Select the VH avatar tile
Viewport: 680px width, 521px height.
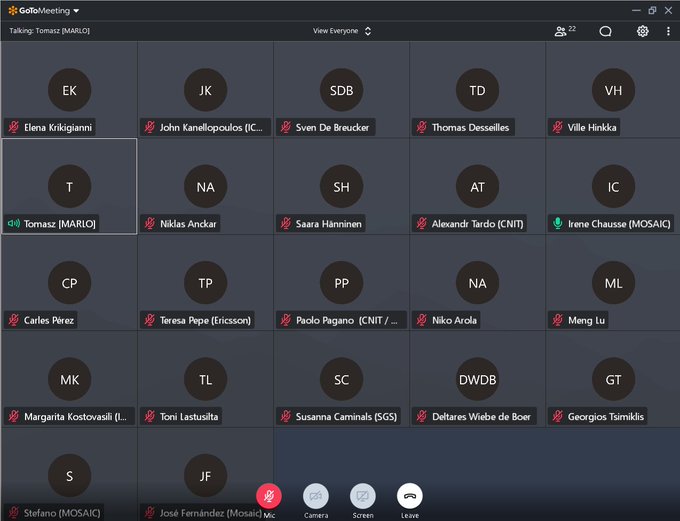coord(613,90)
